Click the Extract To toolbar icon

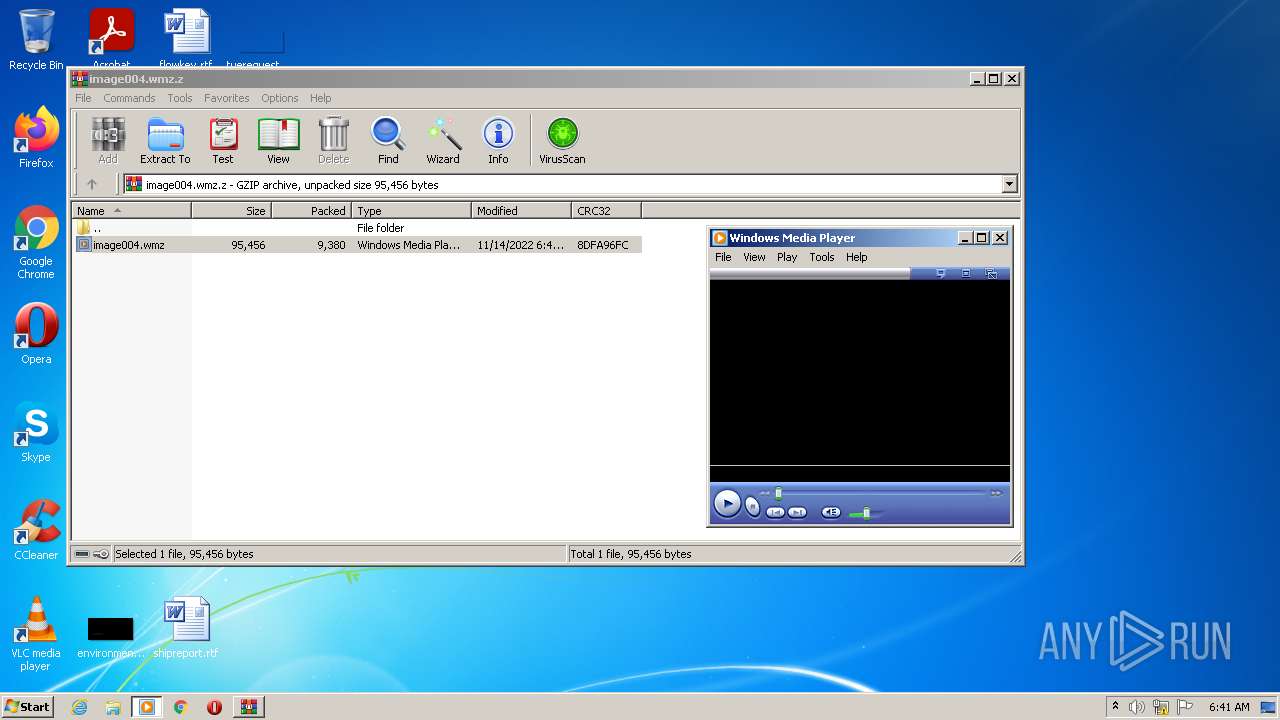point(165,141)
